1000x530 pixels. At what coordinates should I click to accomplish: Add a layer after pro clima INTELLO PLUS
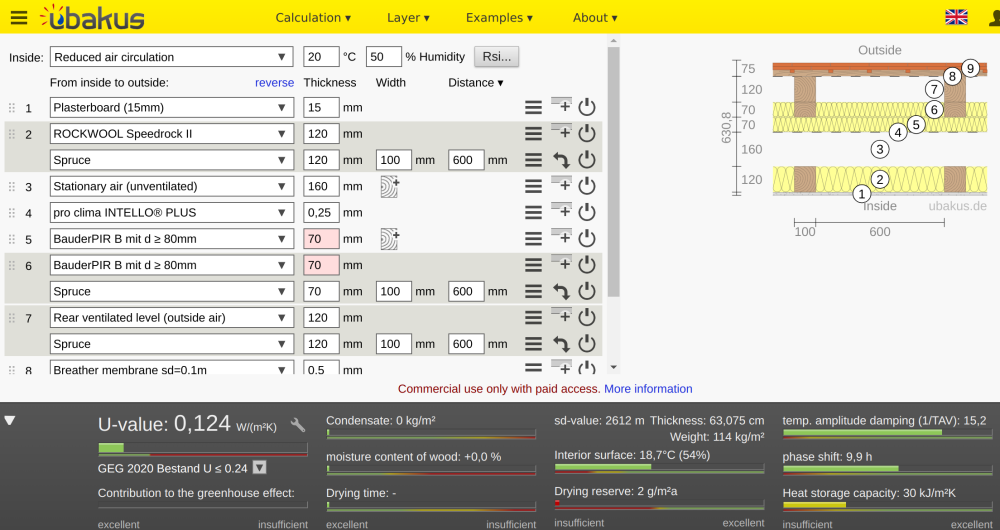pyautogui.click(x=561, y=210)
